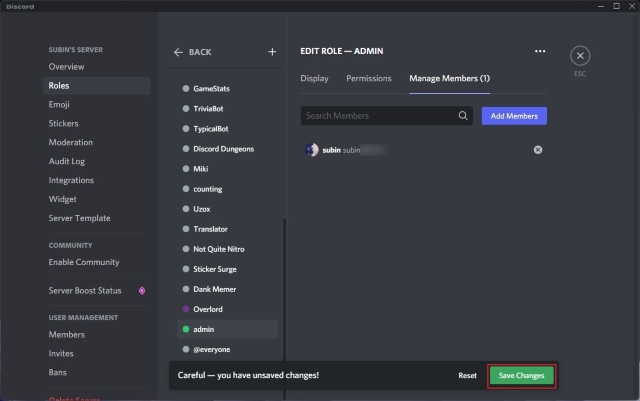The width and height of the screenshot is (640, 401).
Task: Open the Emoji settings page
Action: pos(59,105)
